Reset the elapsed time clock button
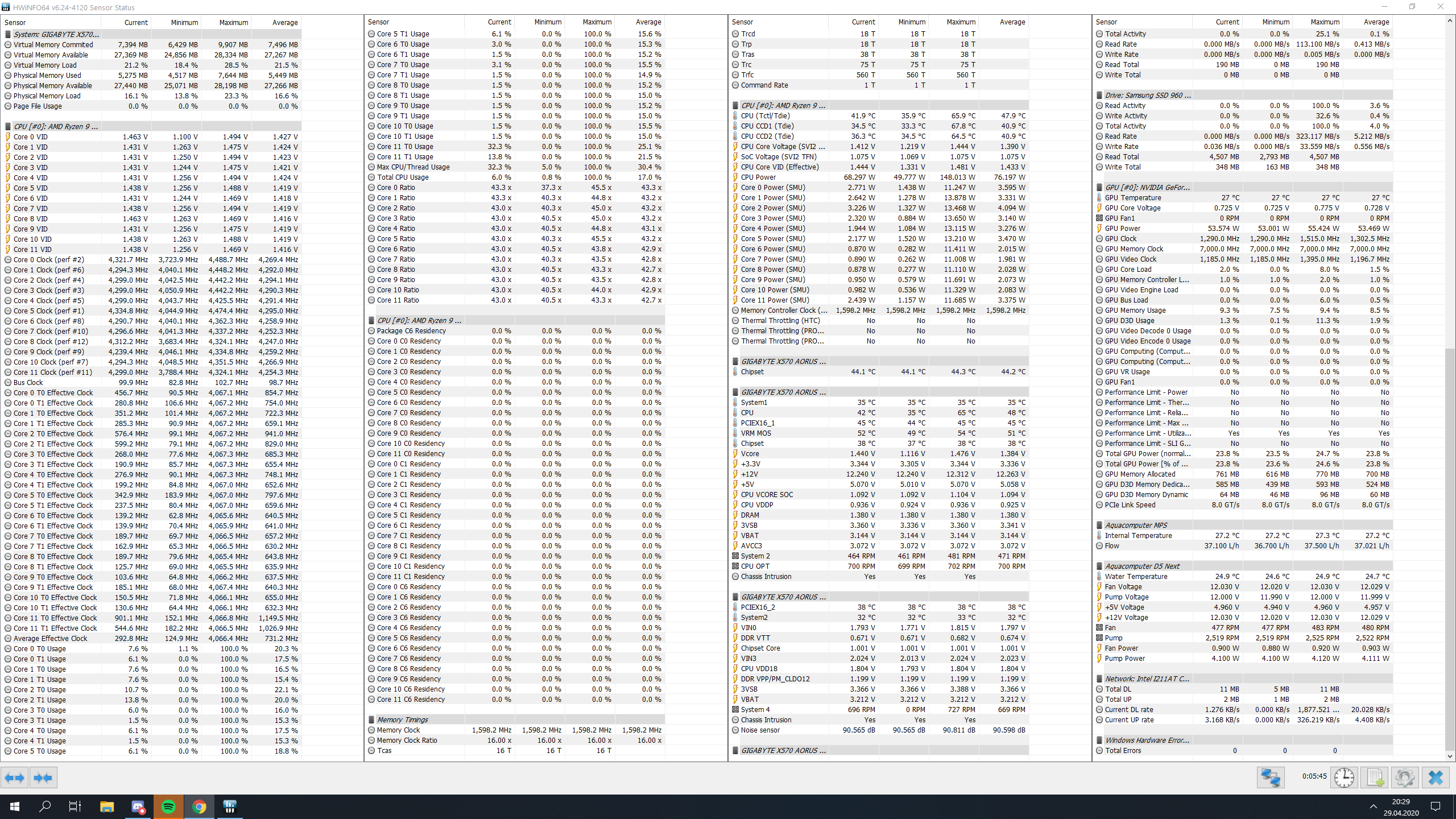Viewport: 1456px width, 819px height. pos(1344,777)
